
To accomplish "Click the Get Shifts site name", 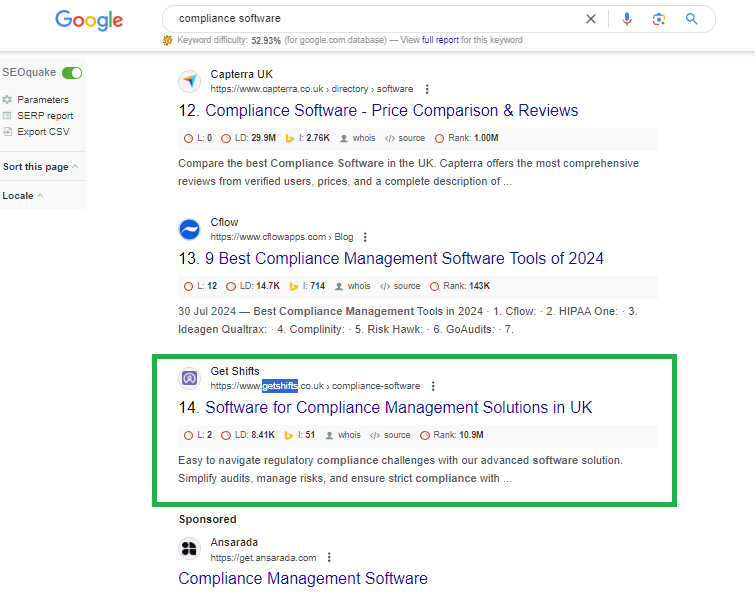I will 235,371.
